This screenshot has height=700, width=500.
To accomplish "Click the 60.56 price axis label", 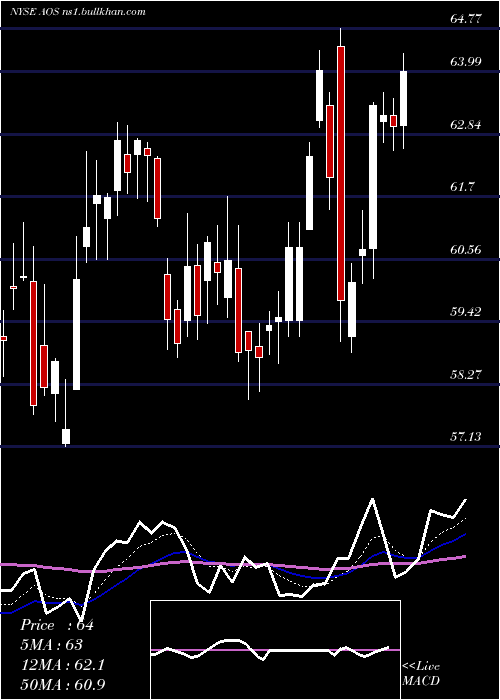I will point(466,250).
